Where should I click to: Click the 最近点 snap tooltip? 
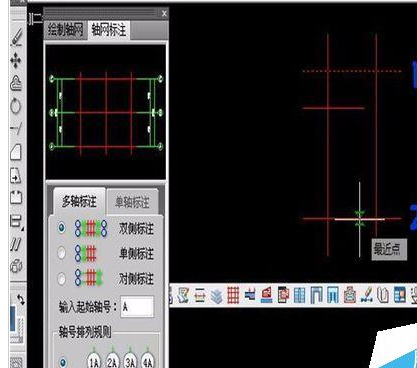tap(389, 249)
